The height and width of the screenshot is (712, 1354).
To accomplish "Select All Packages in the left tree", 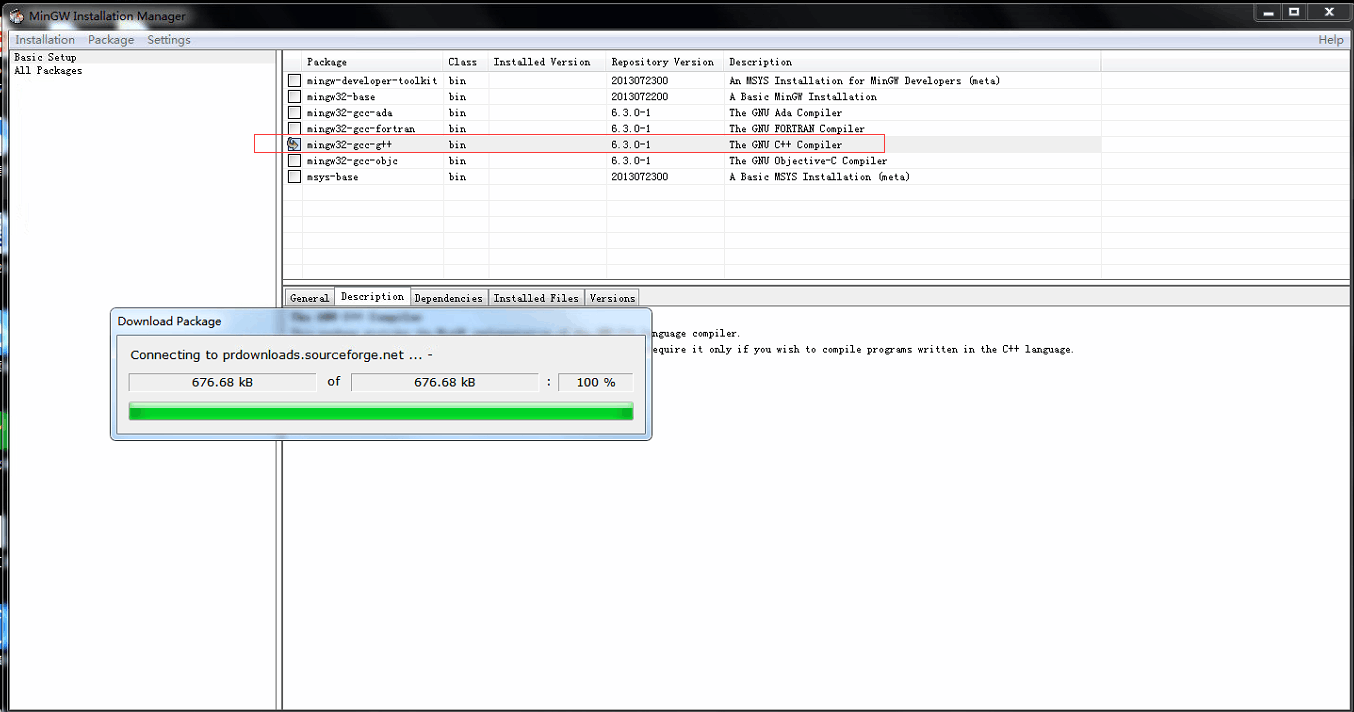I will [x=48, y=71].
